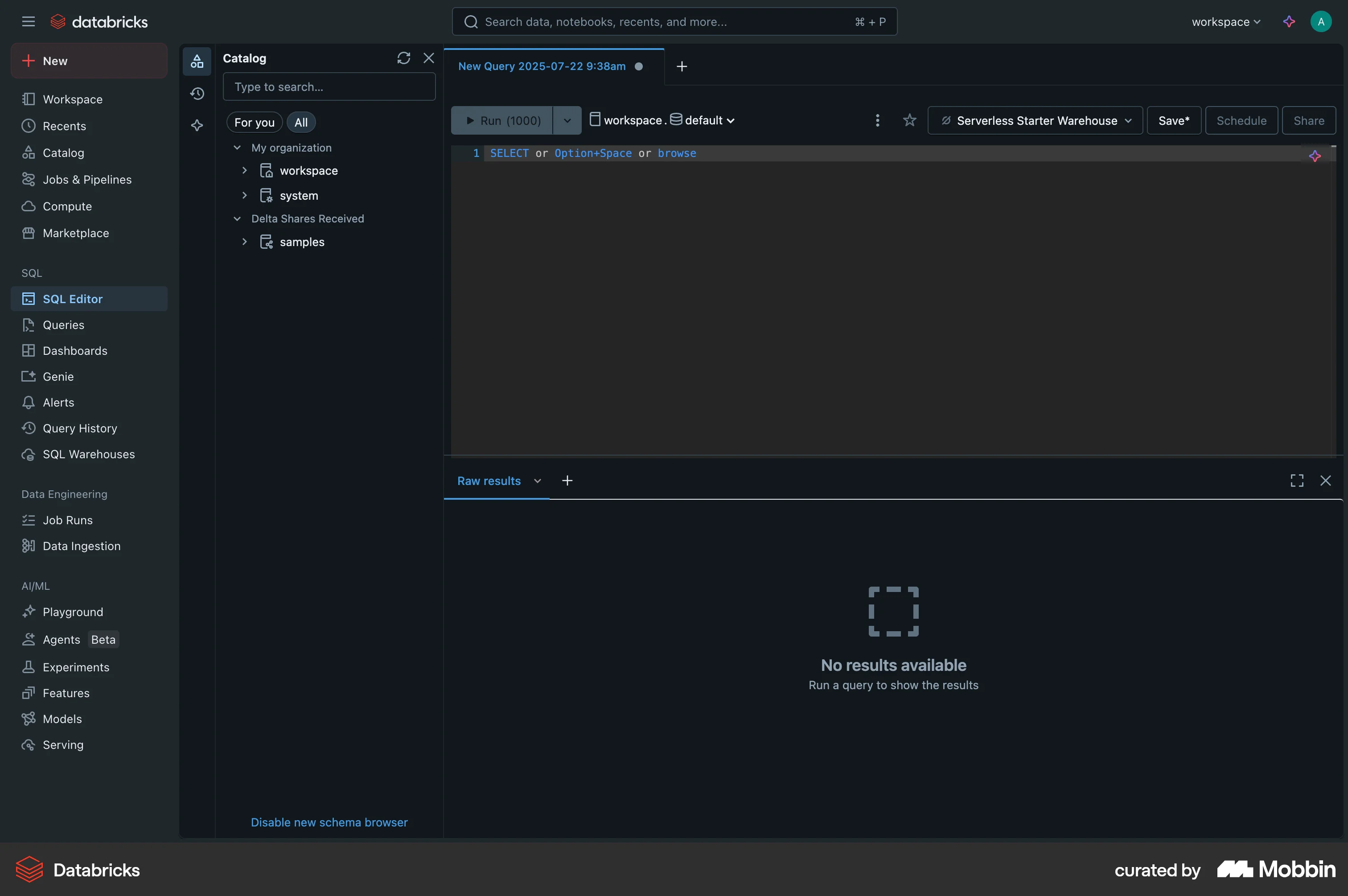Expand results pane to fullscreen
Image resolution: width=1348 pixels, height=896 pixels.
(1297, 481)
